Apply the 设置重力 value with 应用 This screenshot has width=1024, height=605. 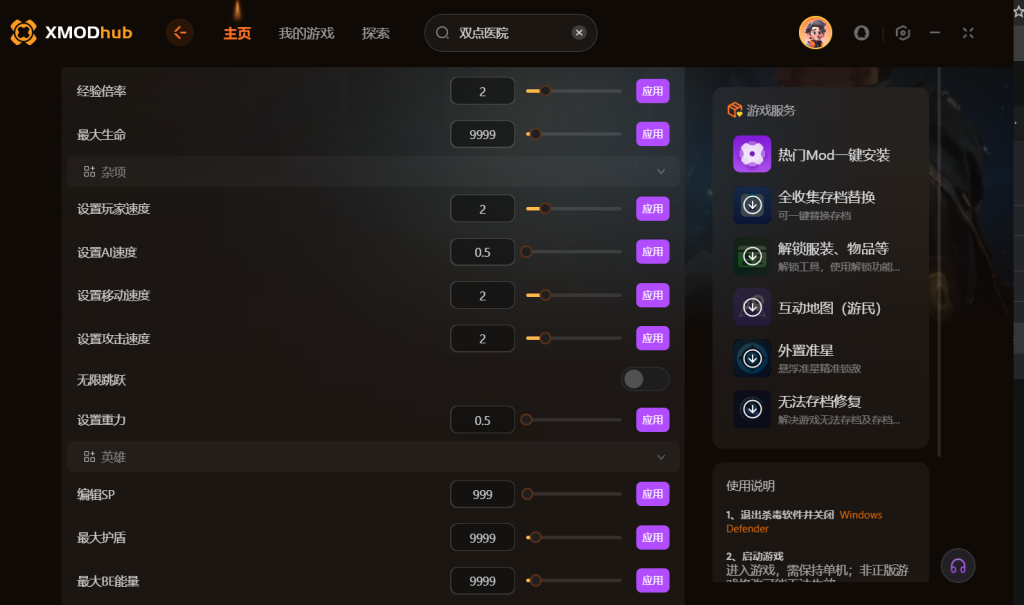click(652, 419)
